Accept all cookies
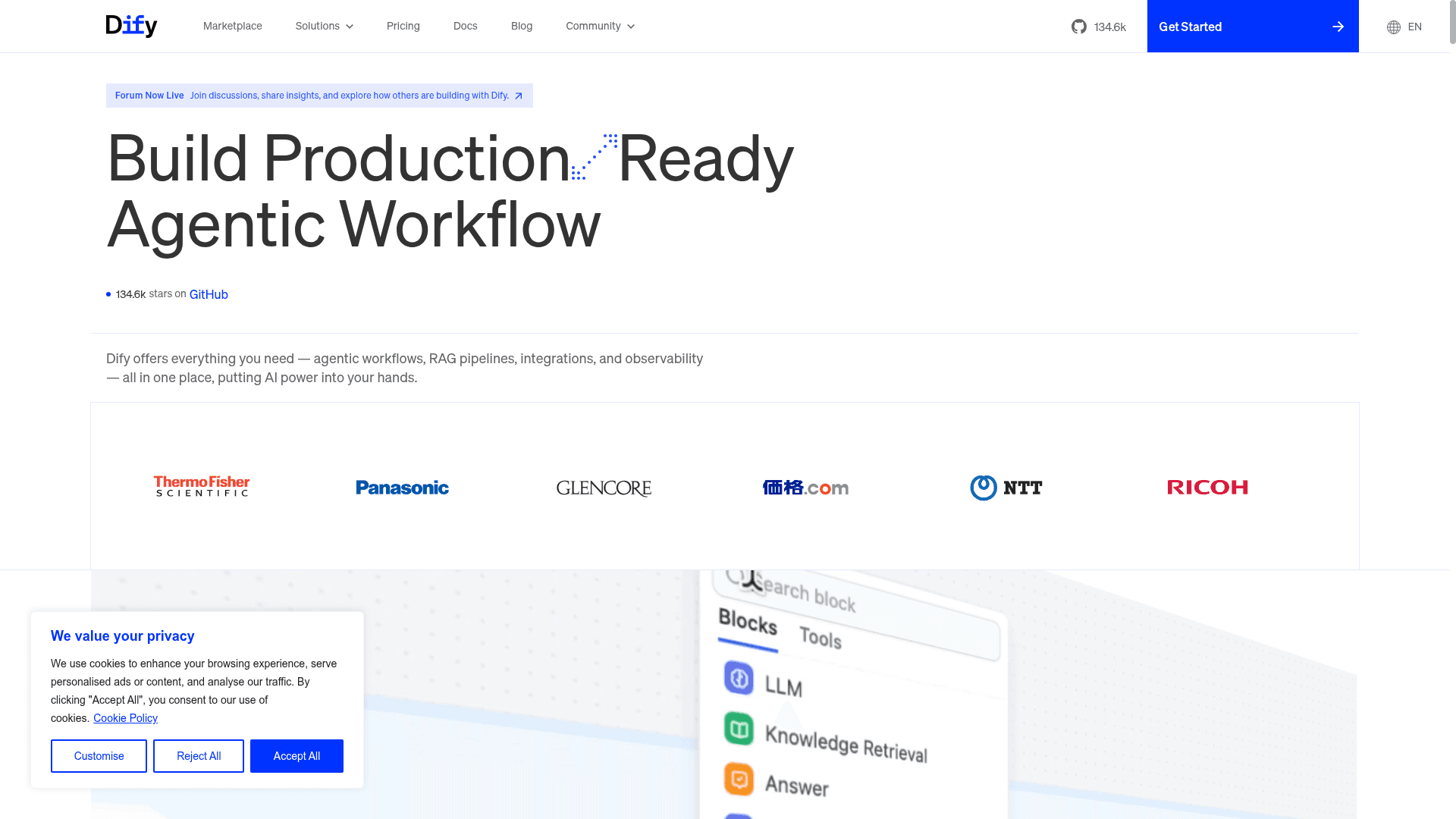Image resolution: width=1456 pixels, height=819 pixels. pos(297,755)
